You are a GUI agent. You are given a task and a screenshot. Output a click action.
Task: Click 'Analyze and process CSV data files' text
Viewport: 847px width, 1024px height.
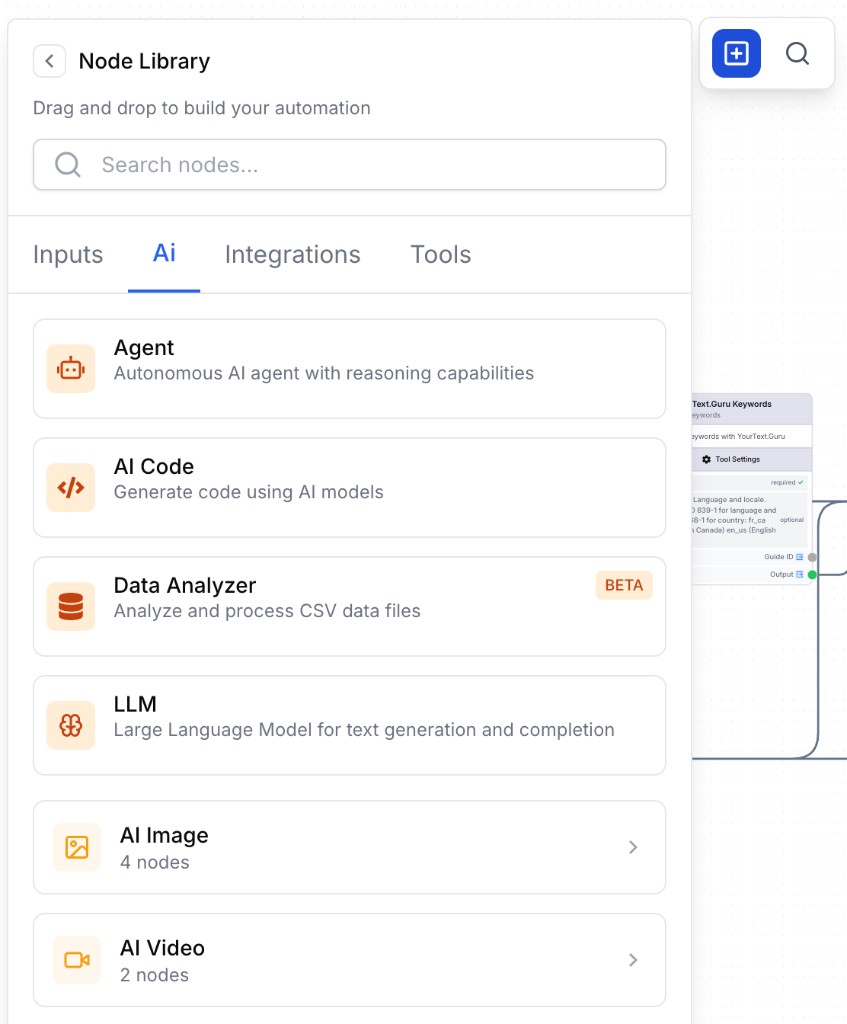click(x=267, y=611)
